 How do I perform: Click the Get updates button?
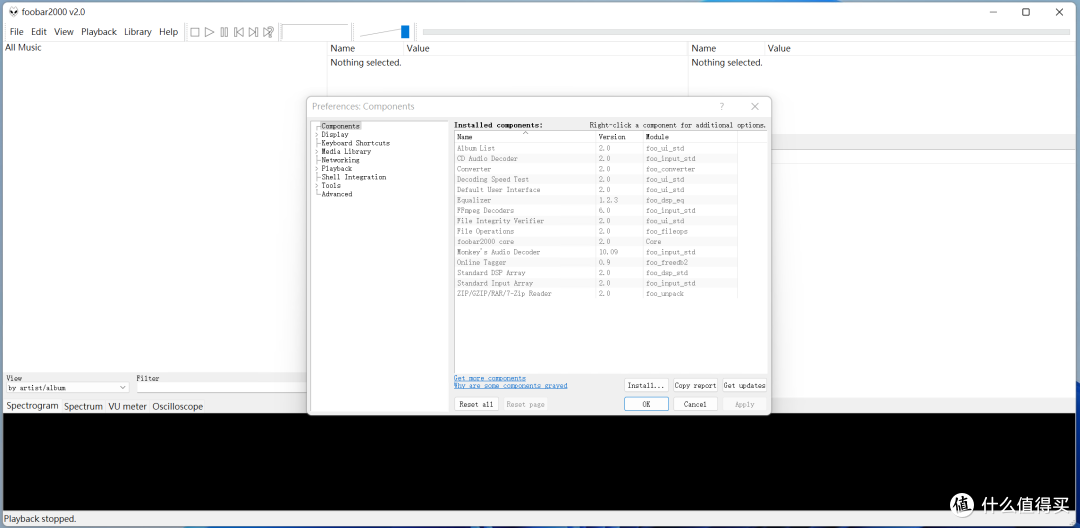click(744, 386)
